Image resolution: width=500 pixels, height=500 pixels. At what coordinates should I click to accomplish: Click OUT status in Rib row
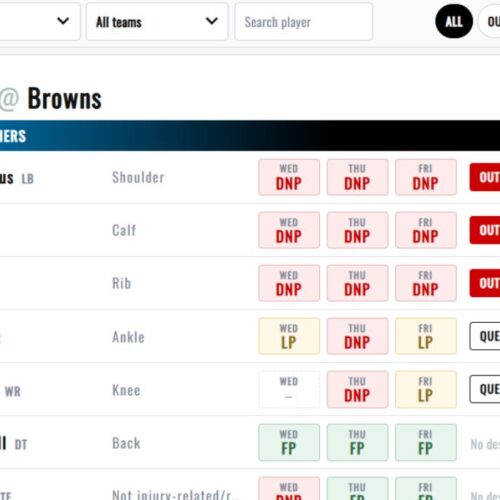coord(485,283)
